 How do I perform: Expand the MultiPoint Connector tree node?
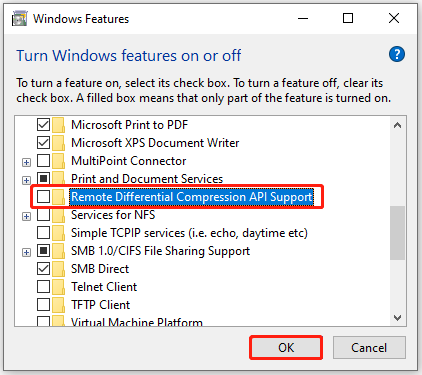26,163
